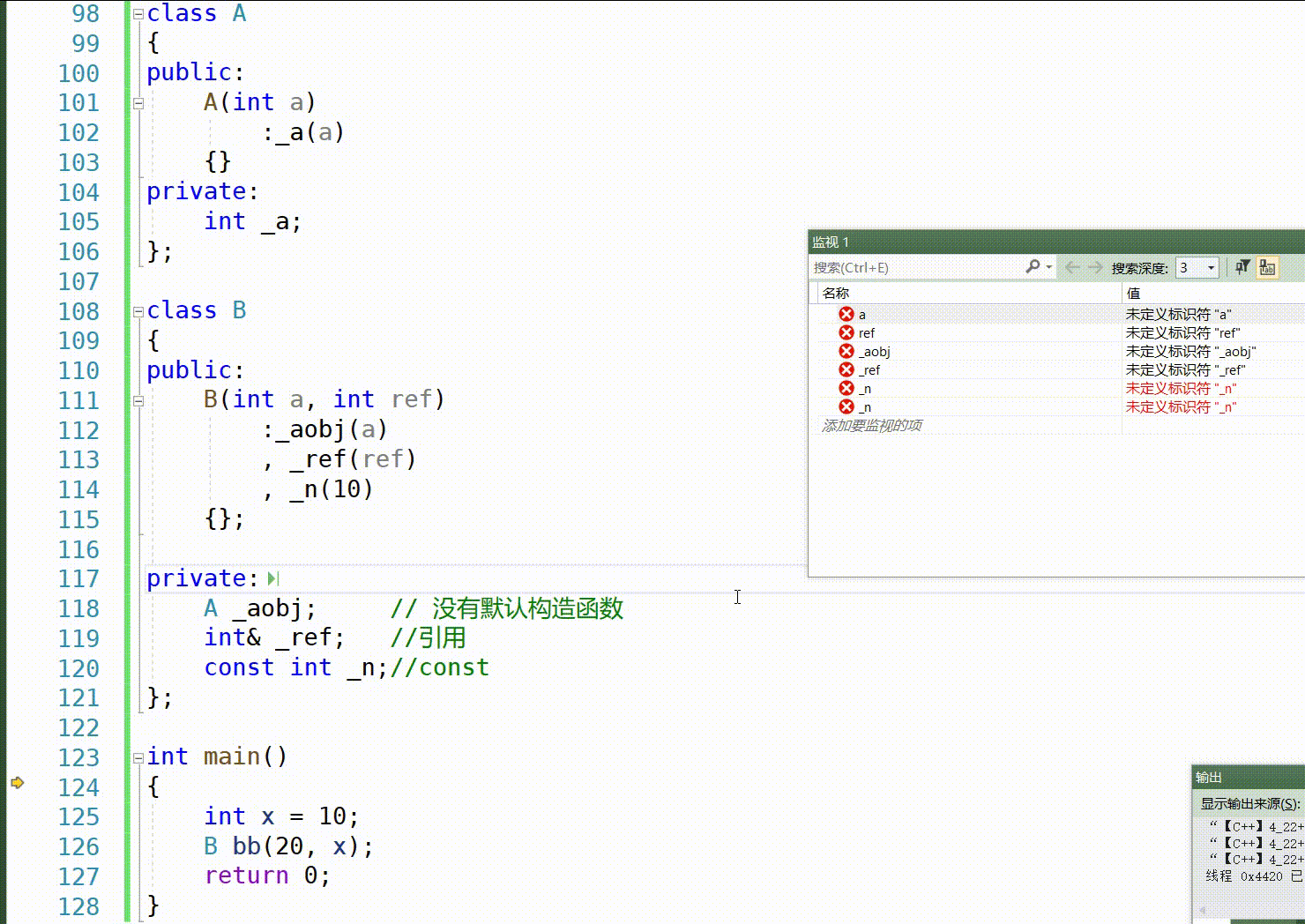Click the back arrow in Watch toolbar
Image resolution: width=1305 pixels, height=924 pixels.
coord(1072,267)
